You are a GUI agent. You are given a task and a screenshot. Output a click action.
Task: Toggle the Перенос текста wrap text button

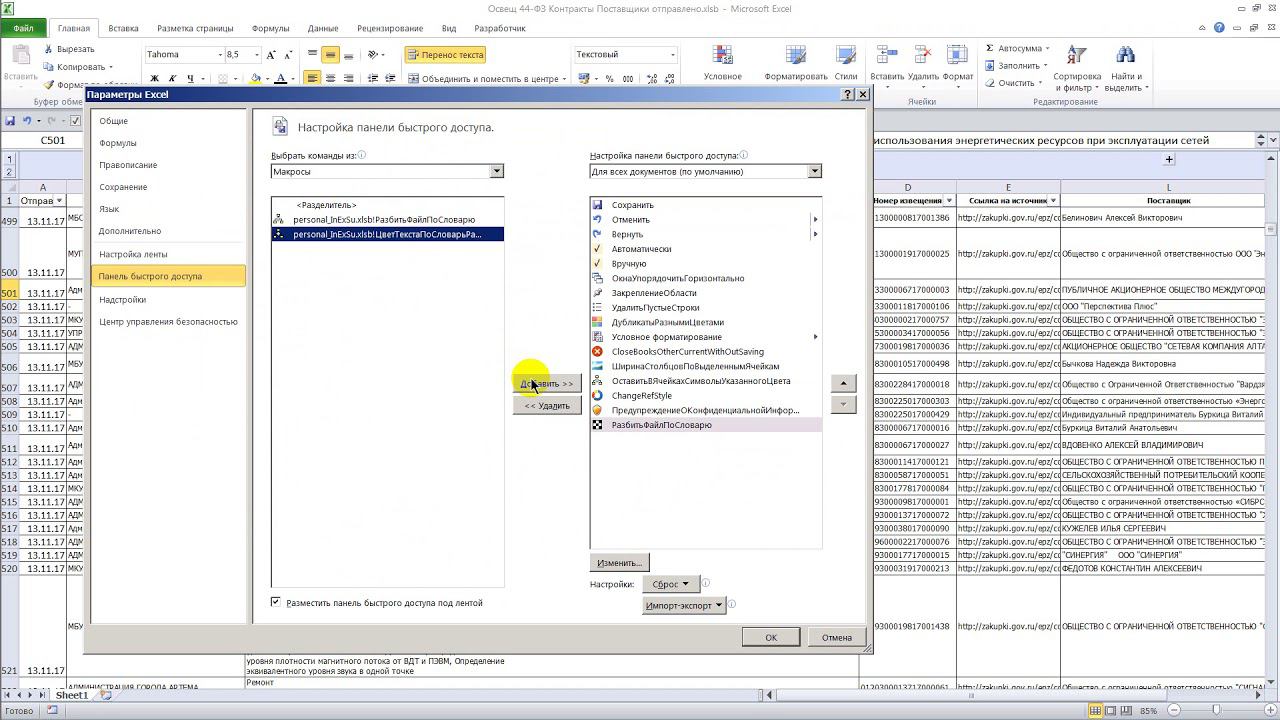[445, 55]
